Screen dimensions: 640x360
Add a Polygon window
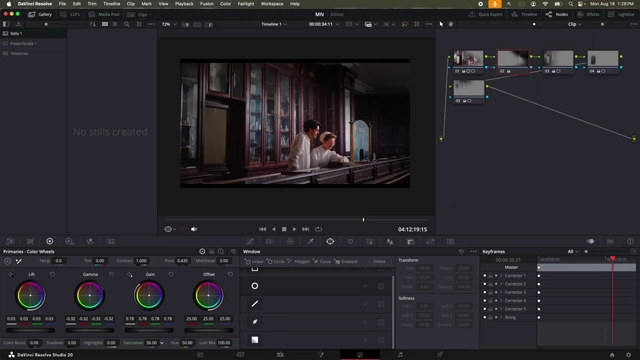[298, 261]
